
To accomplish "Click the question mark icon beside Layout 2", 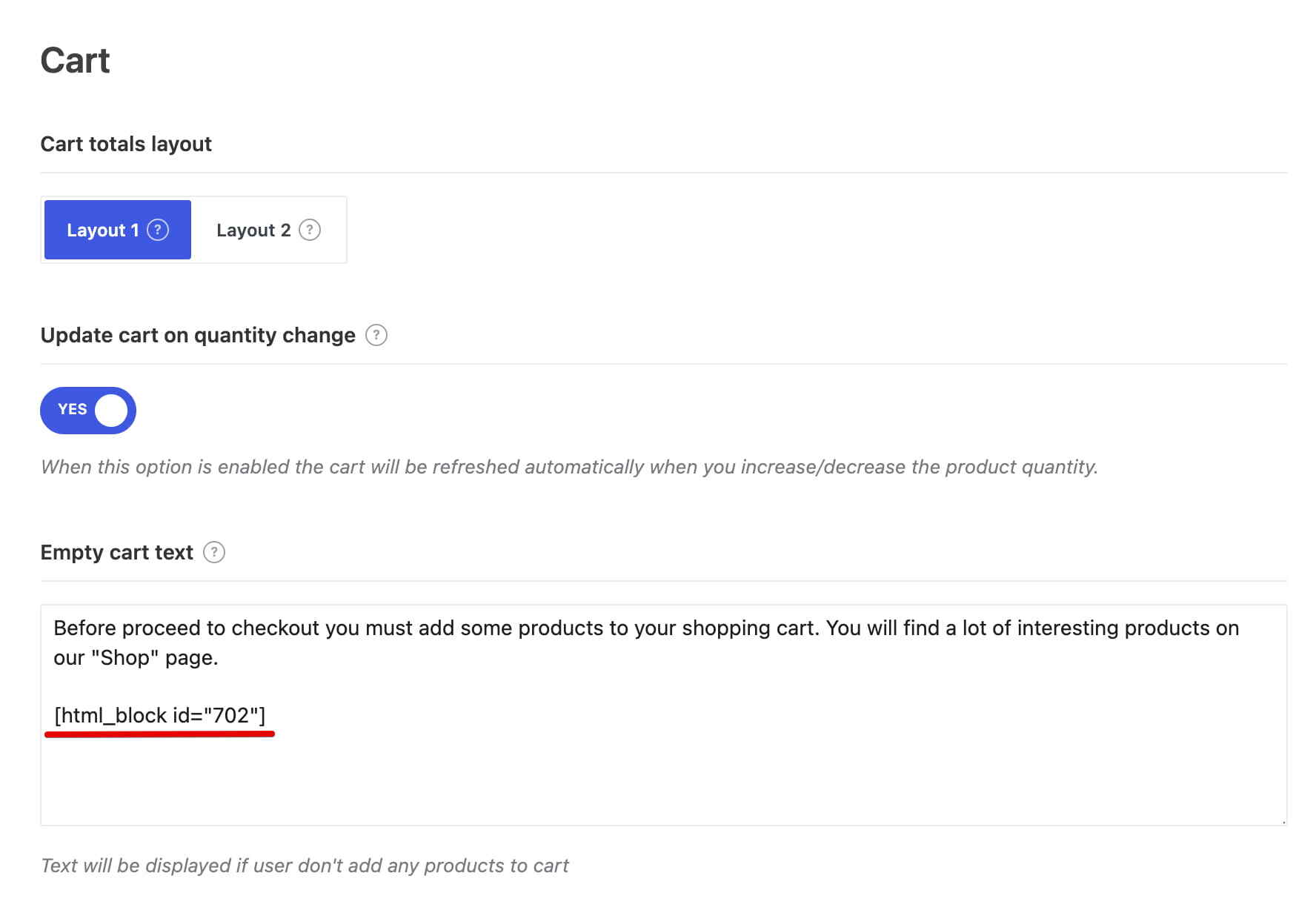I will tap(310, 230).
